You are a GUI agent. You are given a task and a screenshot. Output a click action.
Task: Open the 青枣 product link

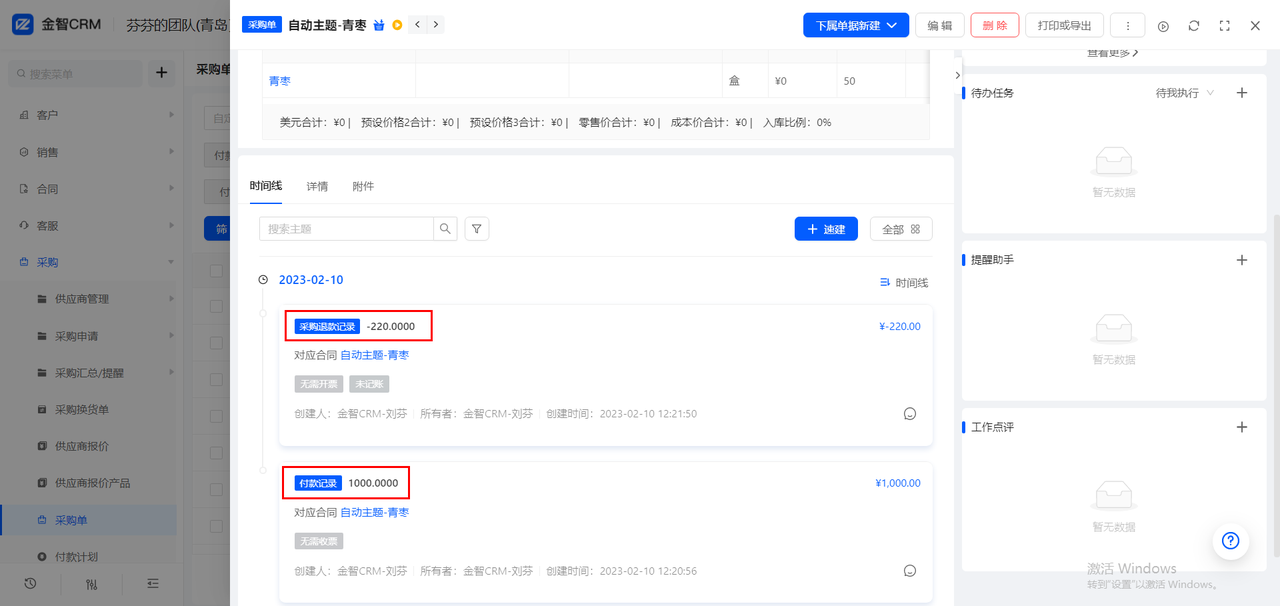(x=279, y=81)
